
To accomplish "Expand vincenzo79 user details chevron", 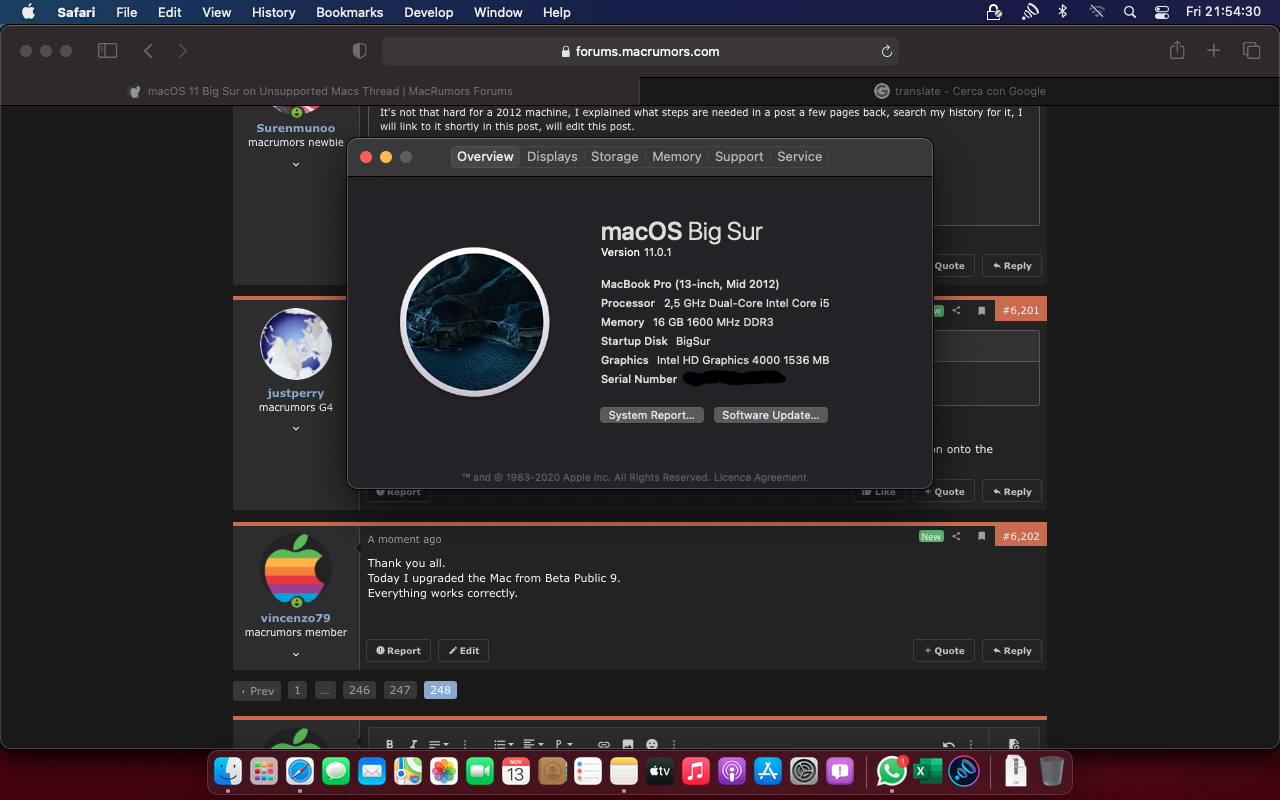I will click(x=296, y=654).
